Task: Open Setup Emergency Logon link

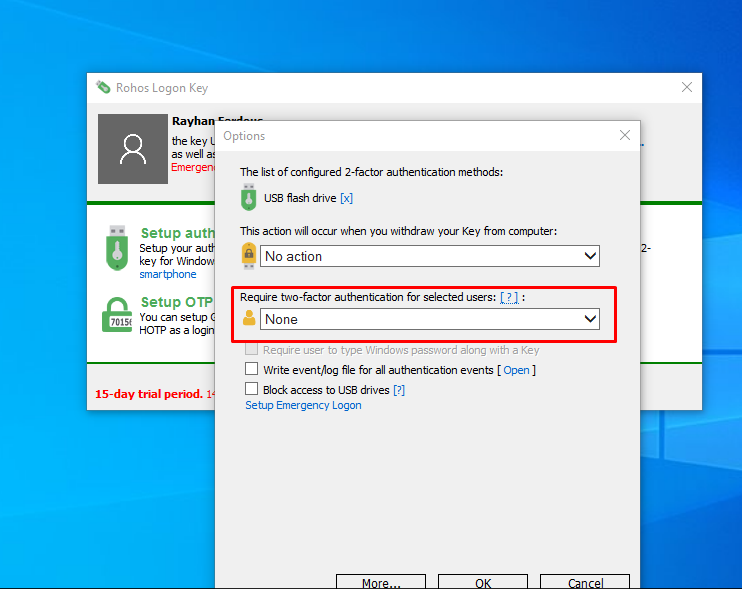Action: (x=303, y=405)
